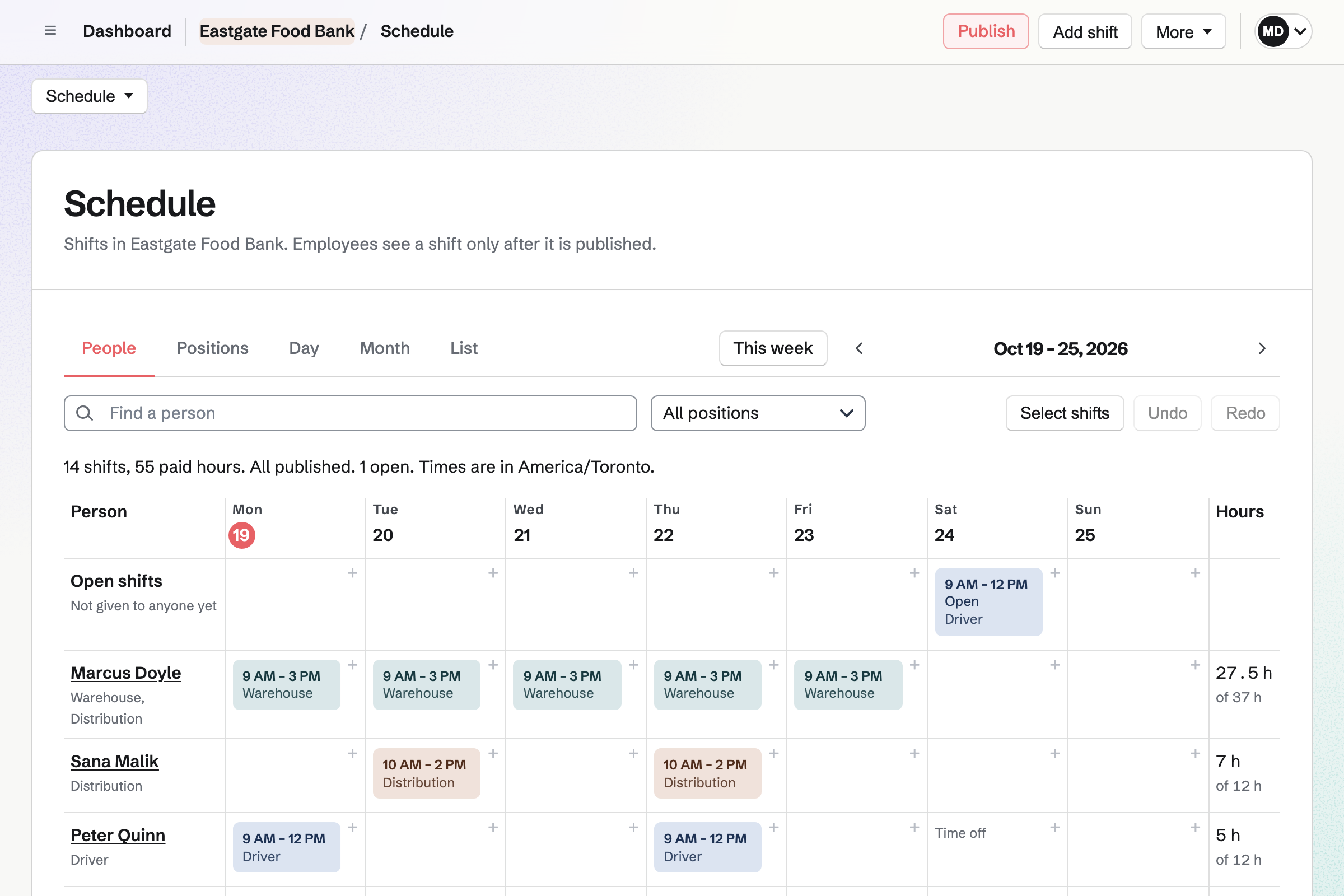1344x896 pixels.
Task: Open Eastgate Food Bank breadcrumb
Action: tap(277, 31)
